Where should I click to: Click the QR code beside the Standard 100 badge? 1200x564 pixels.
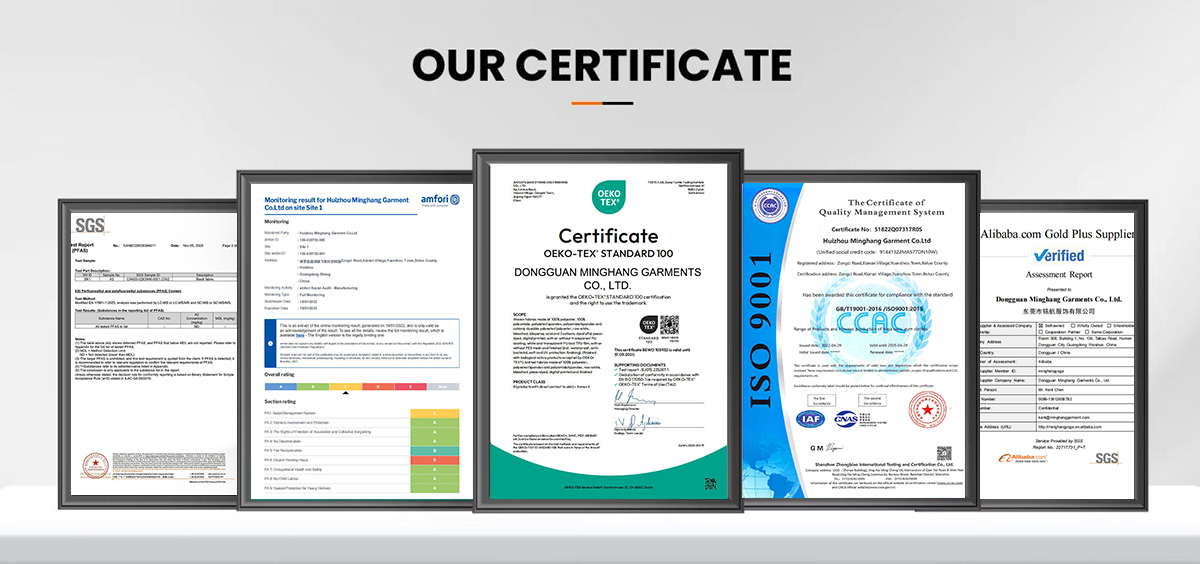coord(671,325)
